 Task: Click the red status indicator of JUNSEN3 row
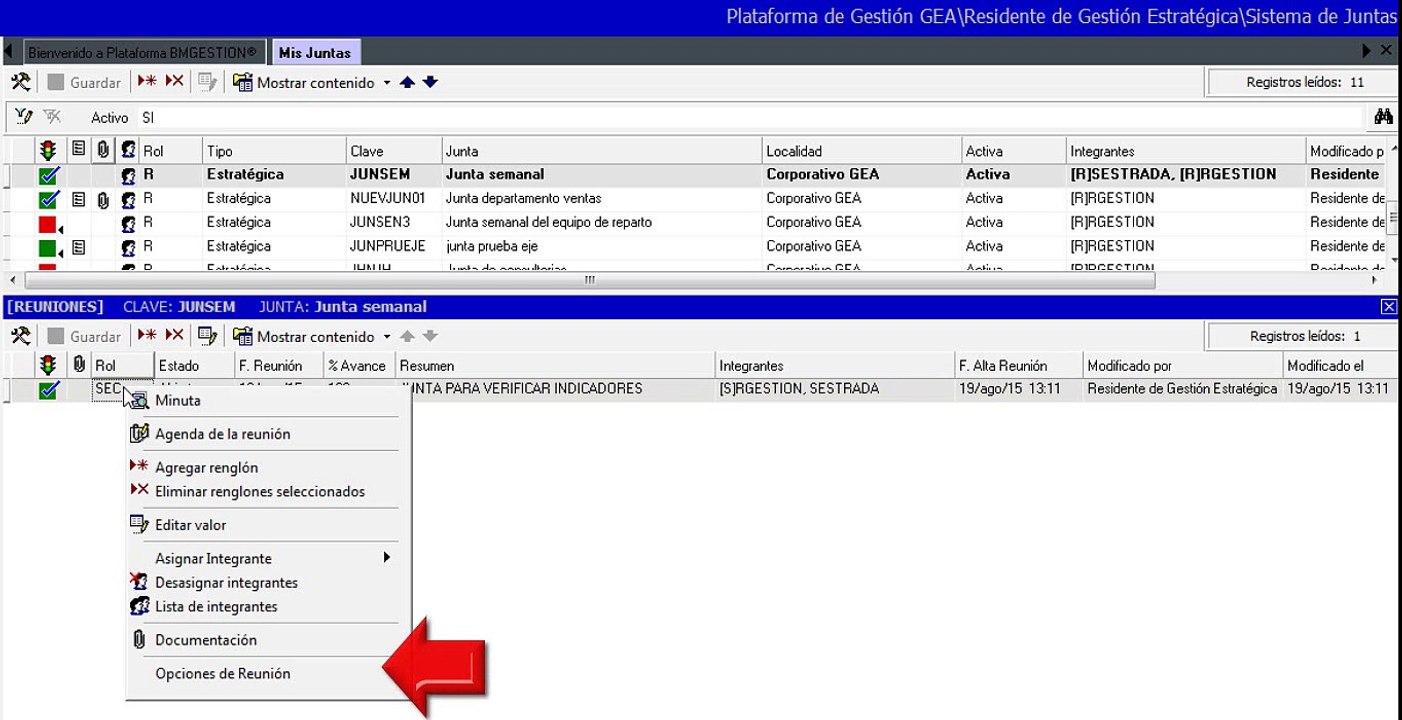(x=48, y=224)
